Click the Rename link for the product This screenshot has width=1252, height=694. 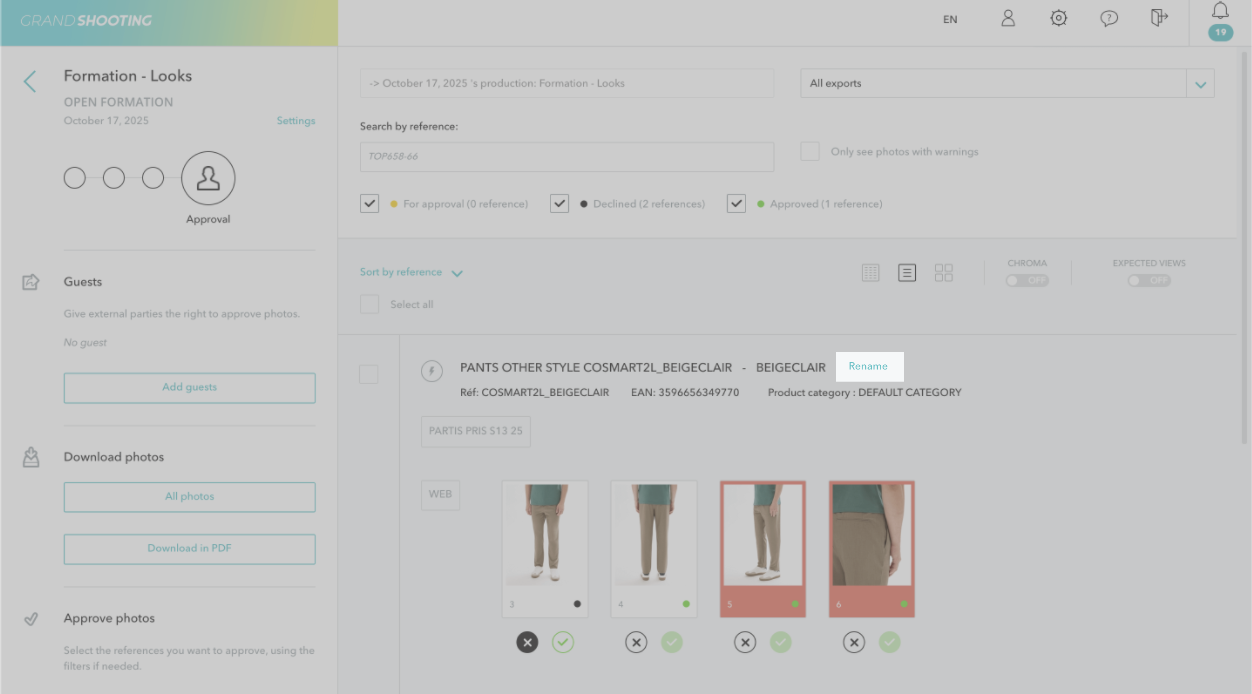click(x=868, y=366)
